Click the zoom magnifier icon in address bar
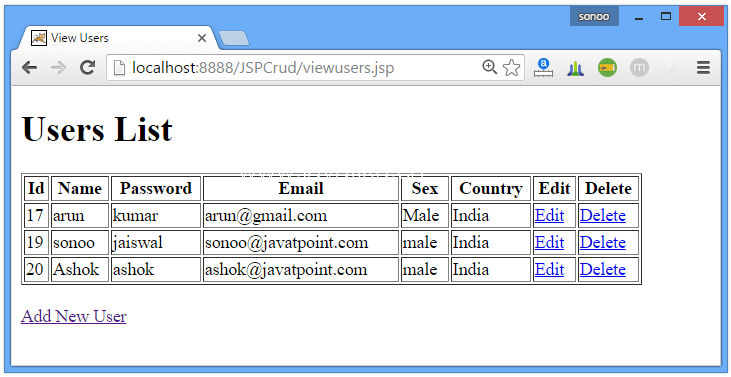This screenshot has width=731, height=377. pyautogui.click(x=490, y=68)
